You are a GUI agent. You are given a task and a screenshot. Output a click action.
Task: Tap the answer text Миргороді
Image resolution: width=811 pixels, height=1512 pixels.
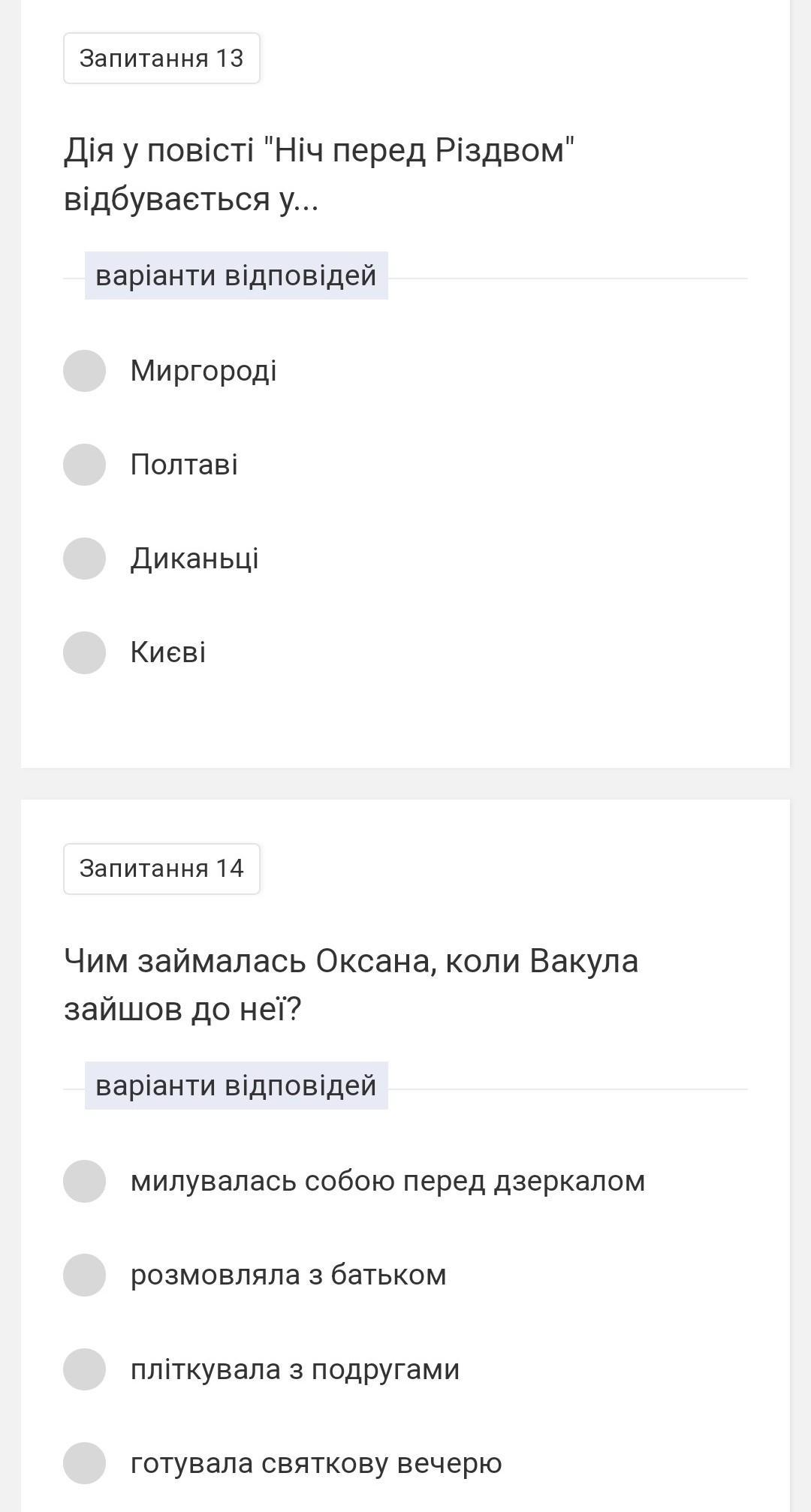tap(204, 371)
